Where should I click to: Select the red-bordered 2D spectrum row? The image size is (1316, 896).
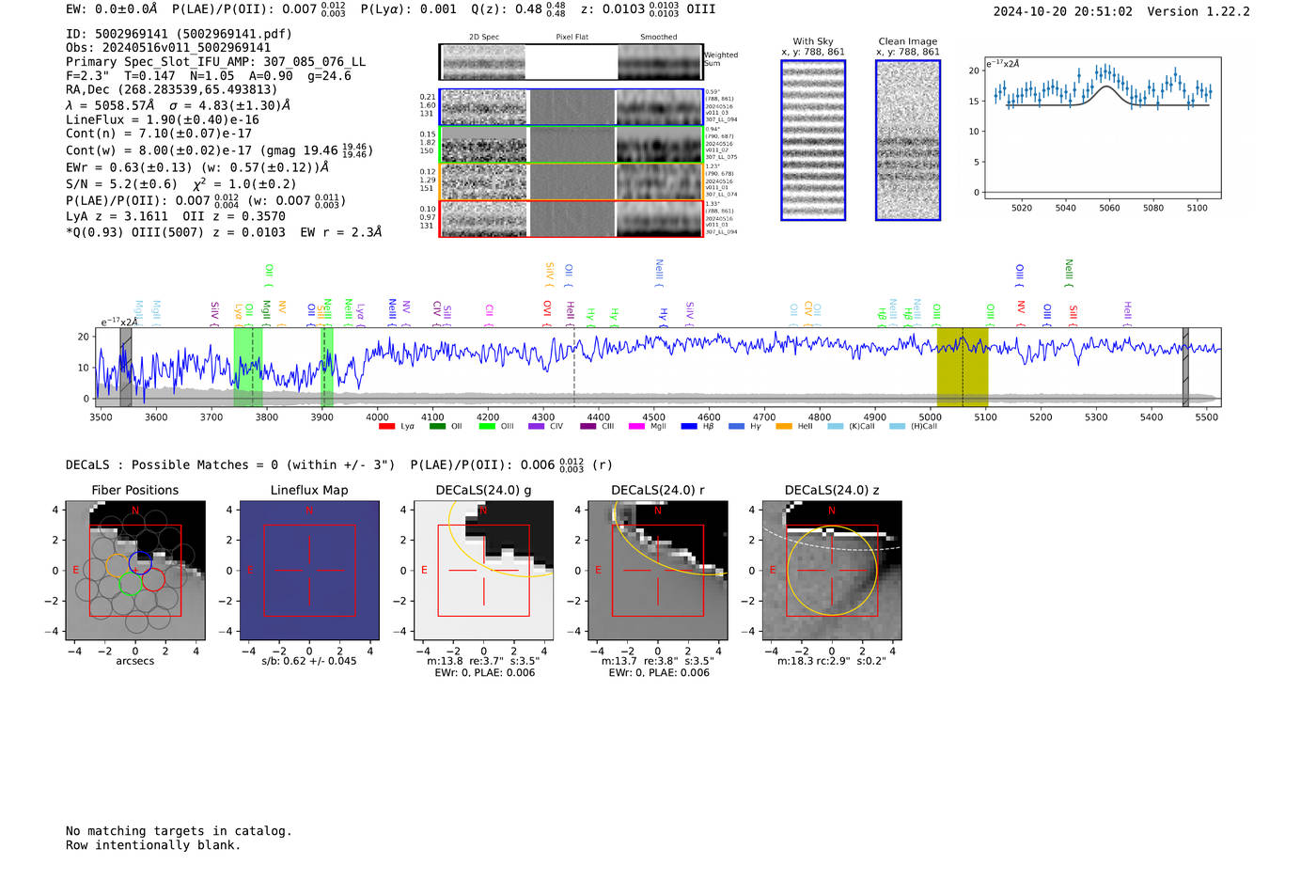pyautogui.click(x=571, y=219)
